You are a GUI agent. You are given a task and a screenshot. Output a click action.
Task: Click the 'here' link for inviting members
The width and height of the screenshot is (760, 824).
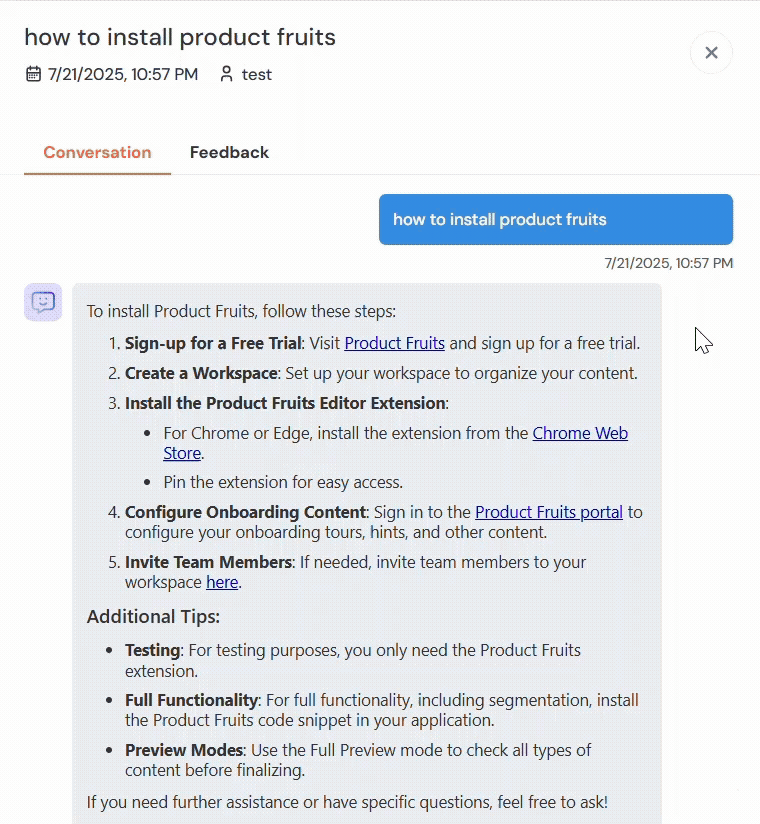(222, 582)
